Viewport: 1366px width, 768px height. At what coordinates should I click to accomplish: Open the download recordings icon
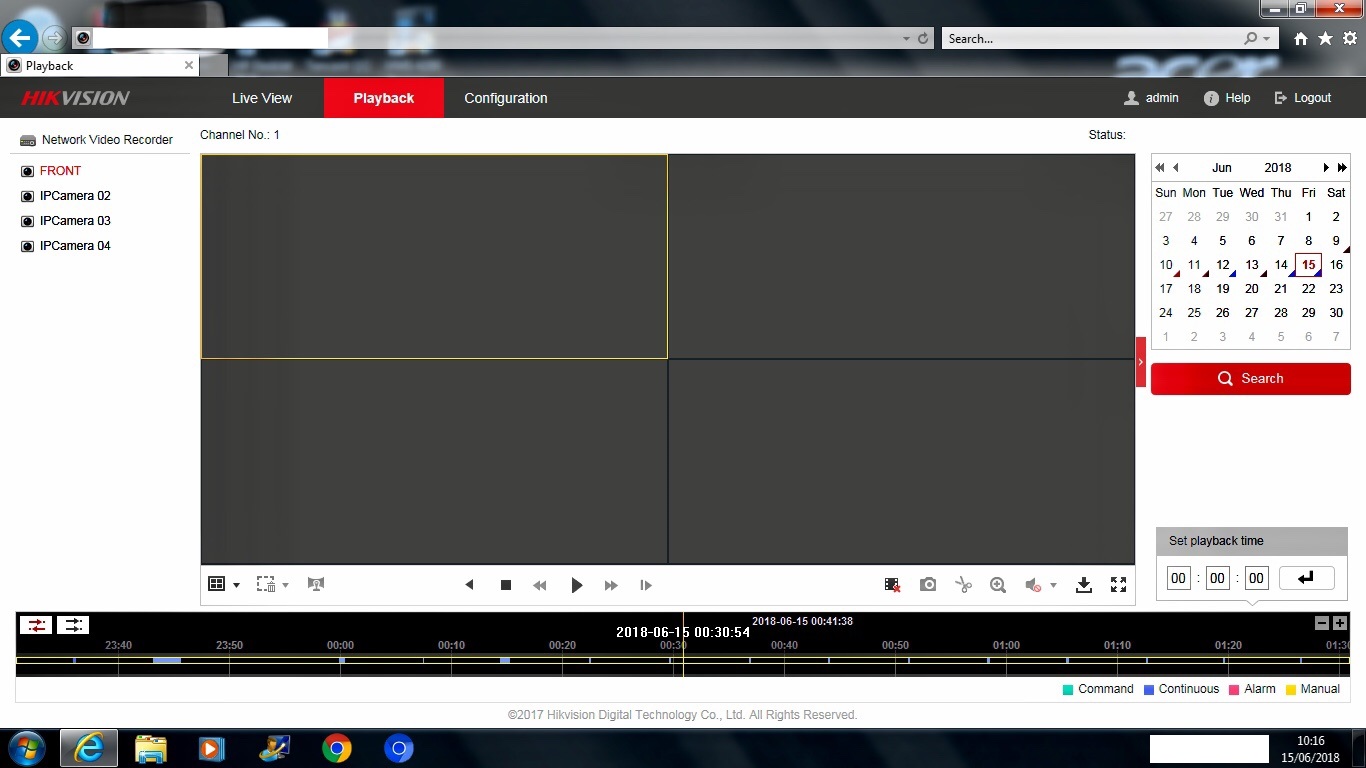1083,585
